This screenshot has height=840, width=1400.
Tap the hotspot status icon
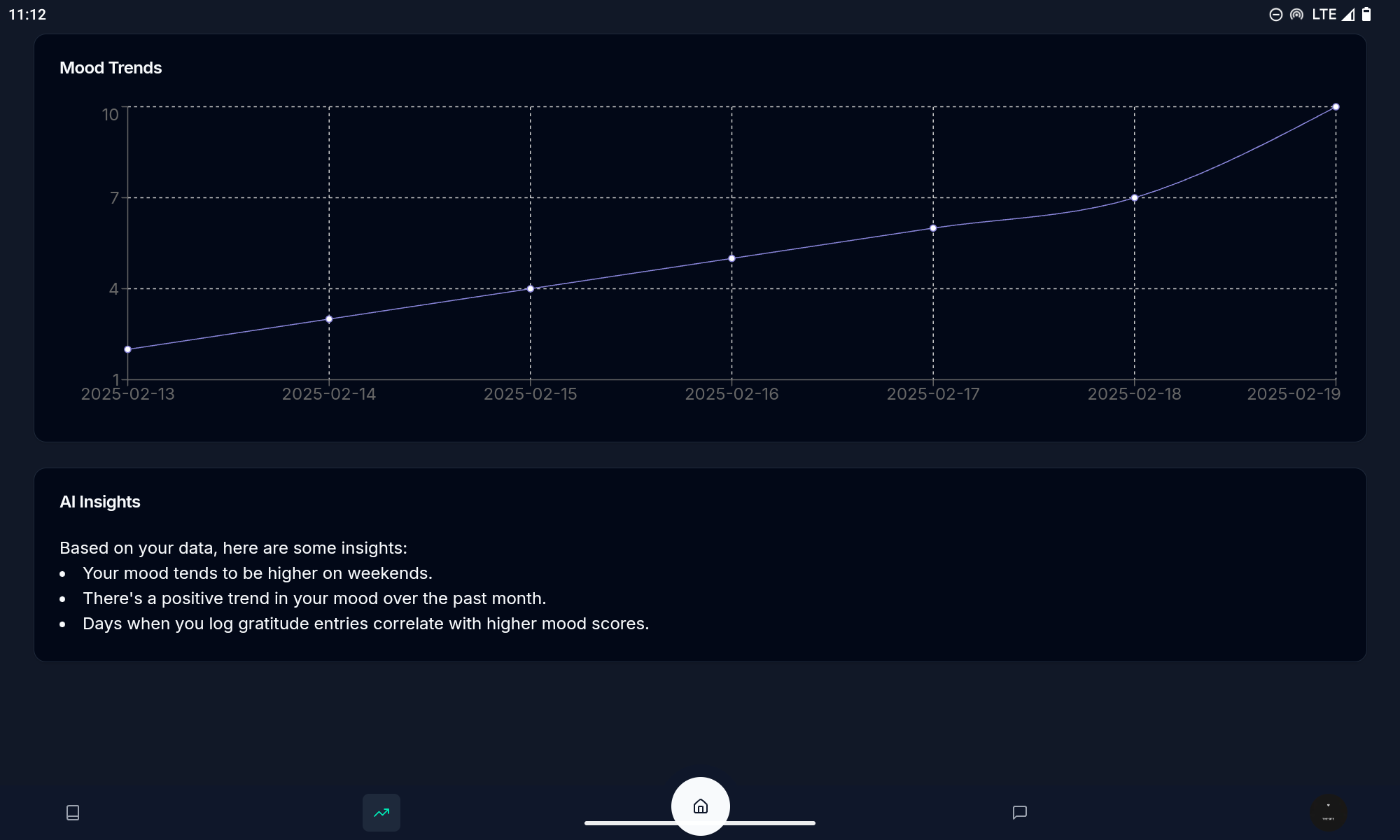click(x=1296, y=15)
